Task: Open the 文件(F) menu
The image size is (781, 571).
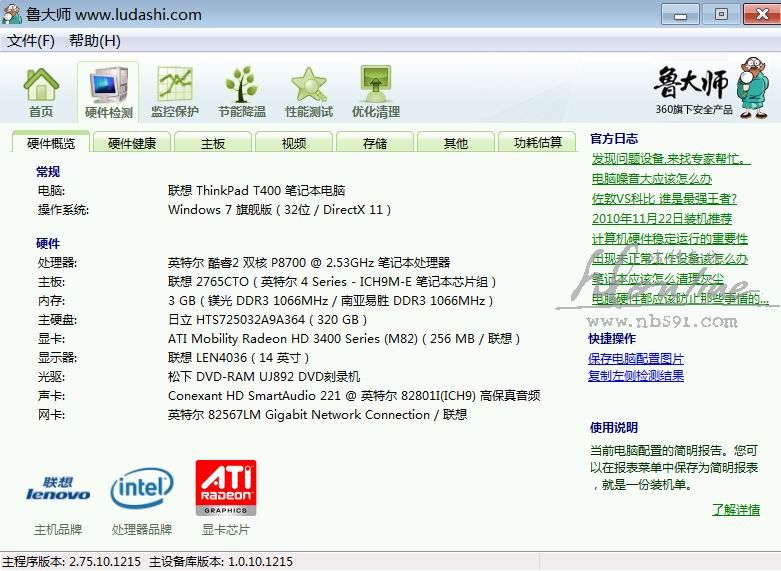Action: [31, 40]
